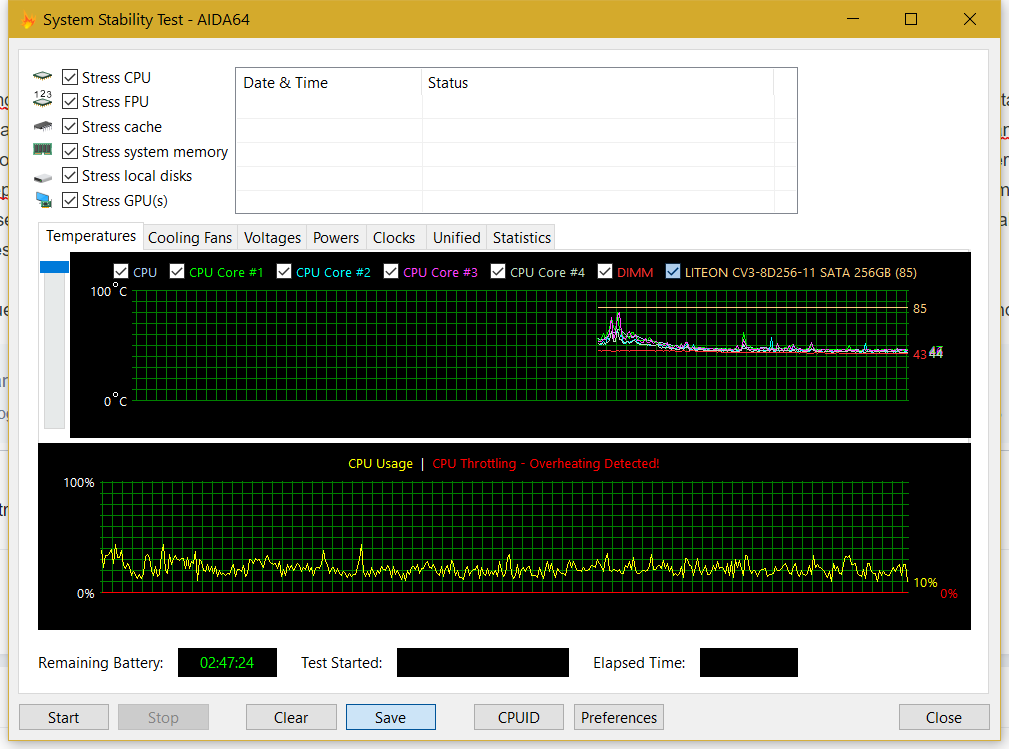Screen dimensions: 1009x749
Task: Open Preferences
Action: [x=619, y=717]
